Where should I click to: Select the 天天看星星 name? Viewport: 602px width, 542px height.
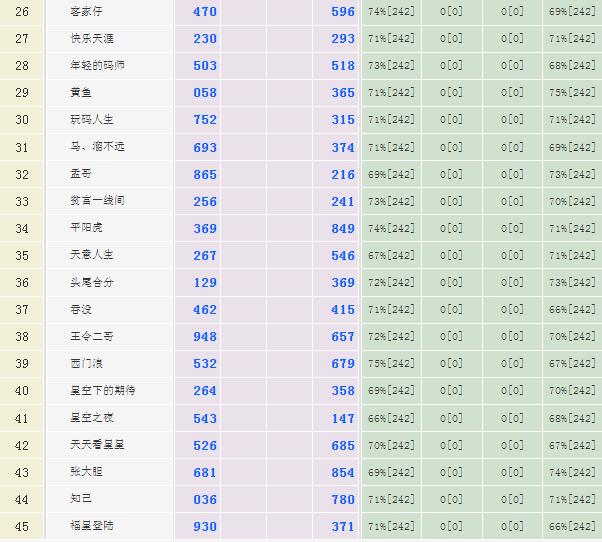tap(97, 445)
